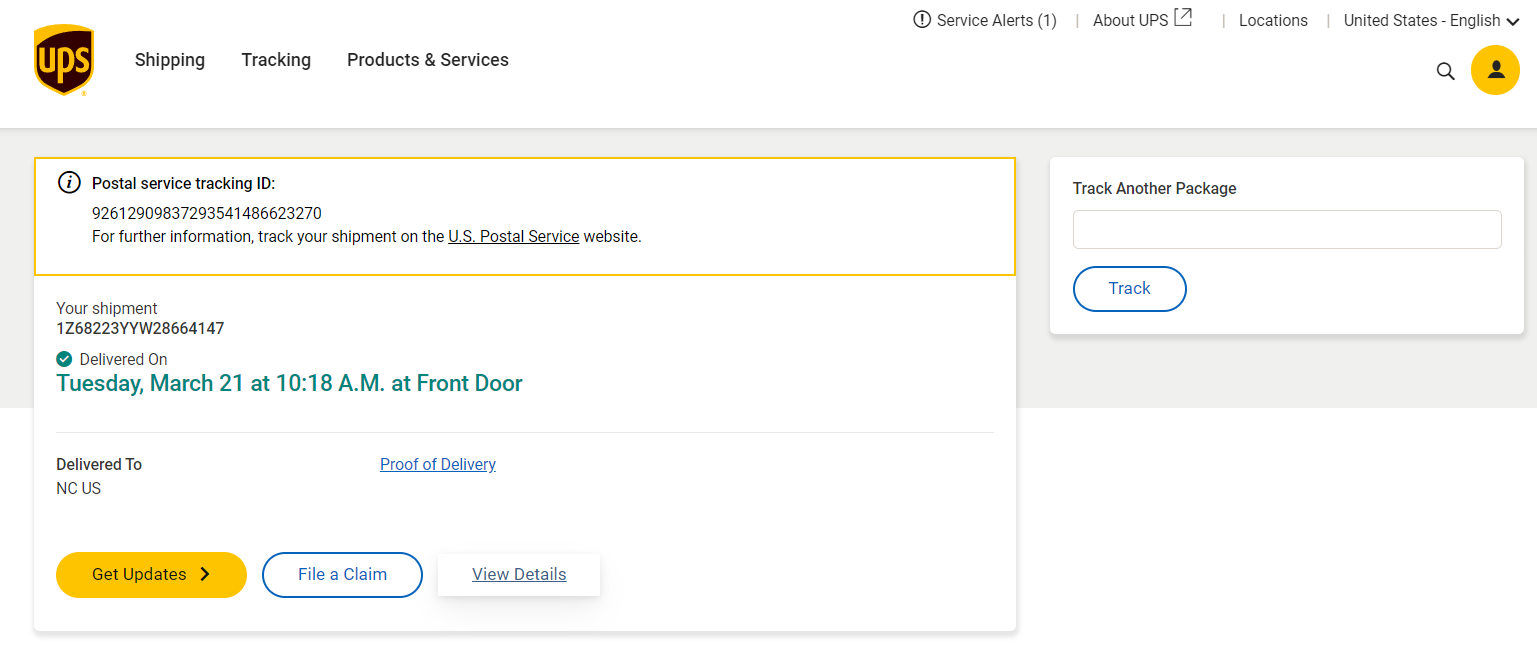Click the Get Updates button
This screenshot has height=647, width=1537.
pyautogui.click(x=139, y=574)
